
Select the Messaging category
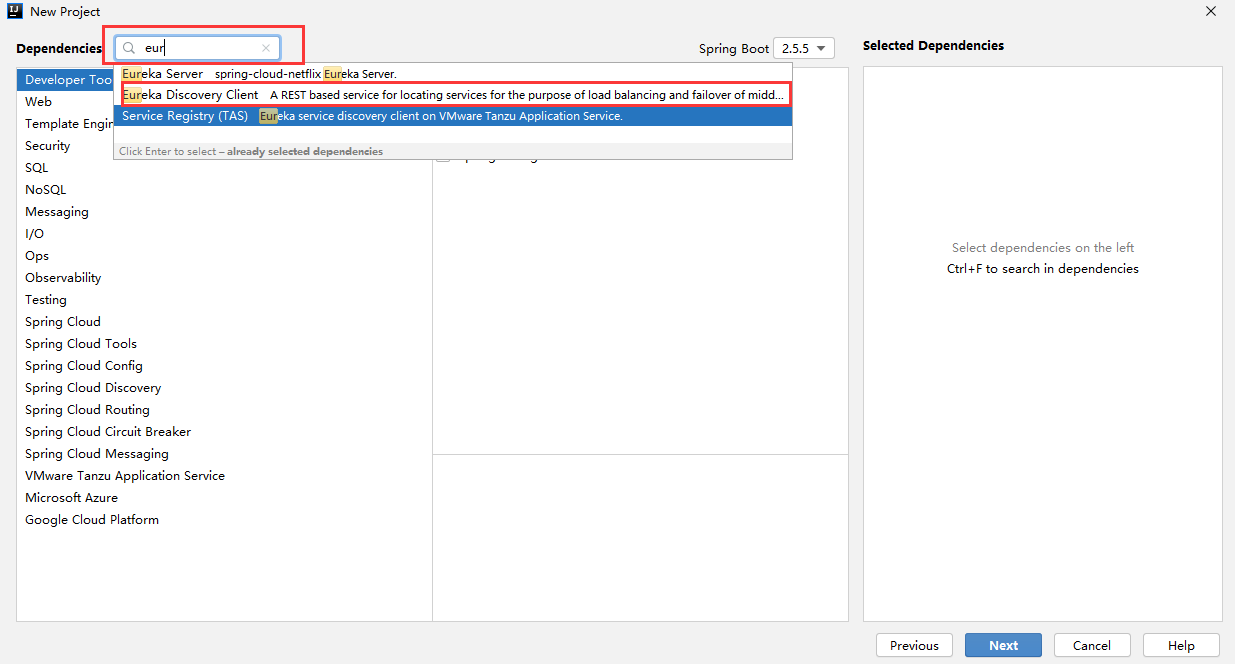point(224,212)
